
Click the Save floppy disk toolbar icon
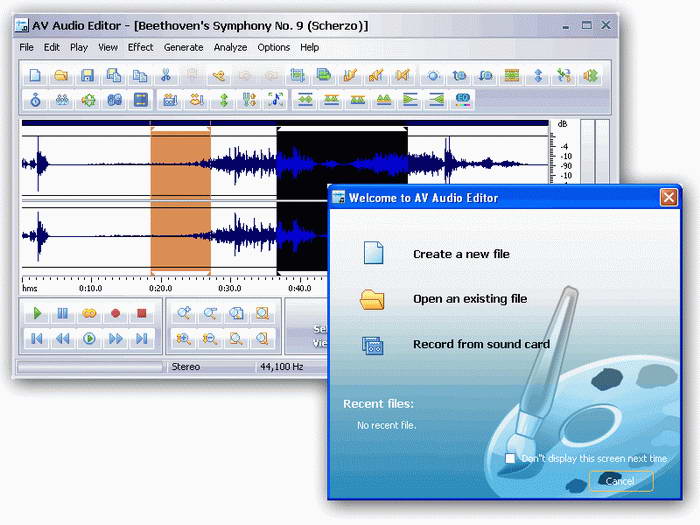pos(87,75)
